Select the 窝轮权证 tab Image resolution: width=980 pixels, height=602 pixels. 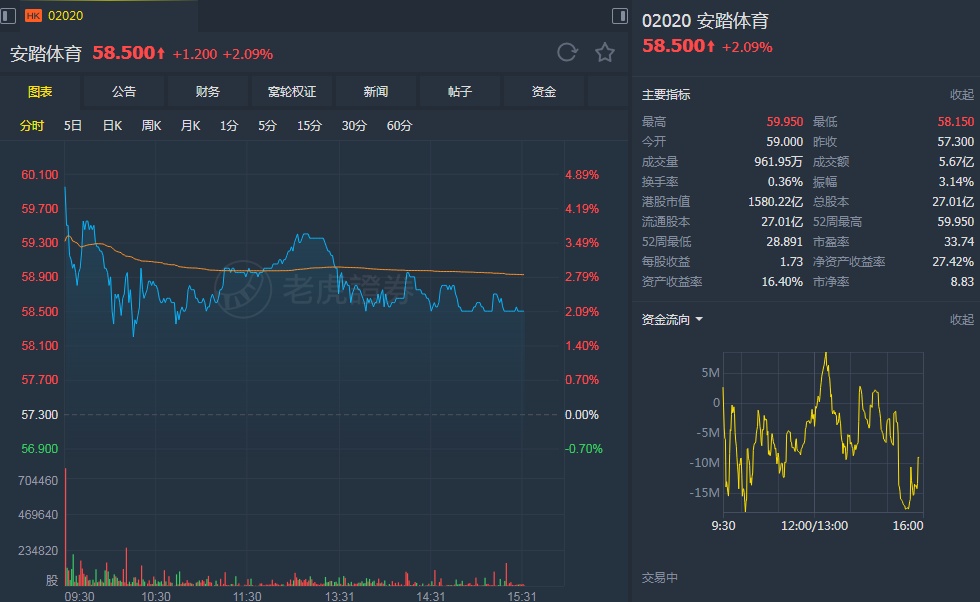292,92
